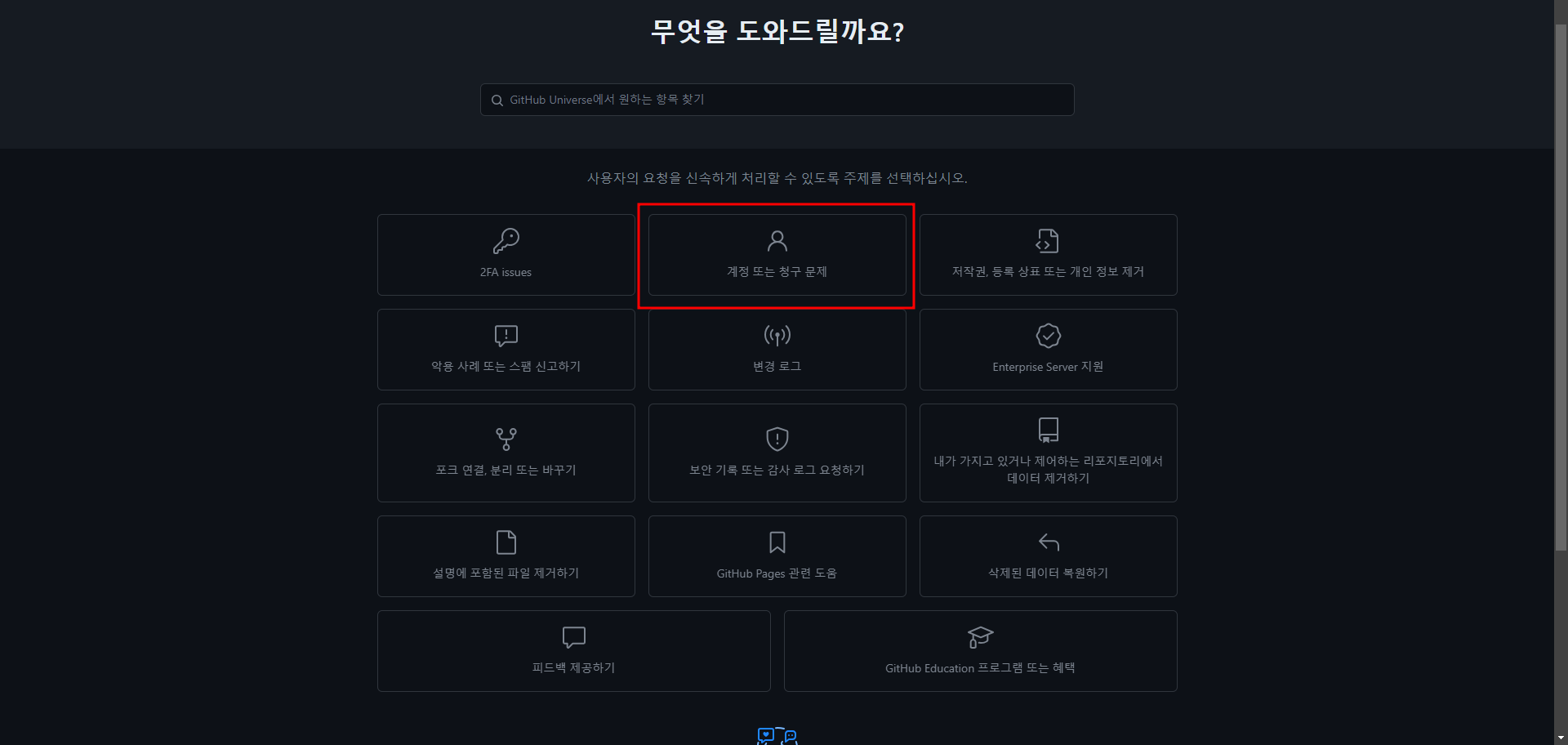Click the magnifier icon in the search box
1568x745 pixels.
click(497, 100)
